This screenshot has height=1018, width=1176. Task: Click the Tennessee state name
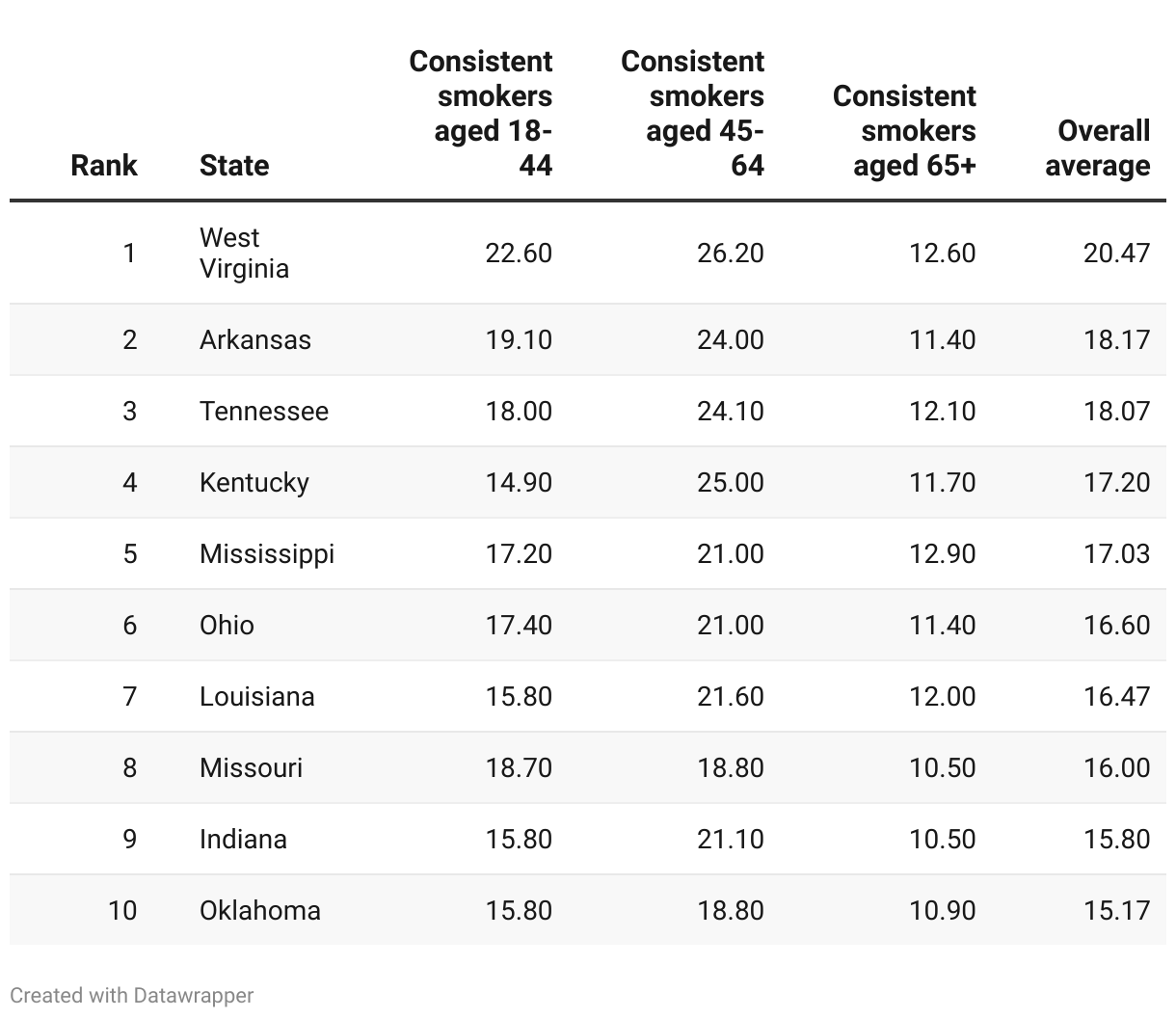(x=264, y=411)
